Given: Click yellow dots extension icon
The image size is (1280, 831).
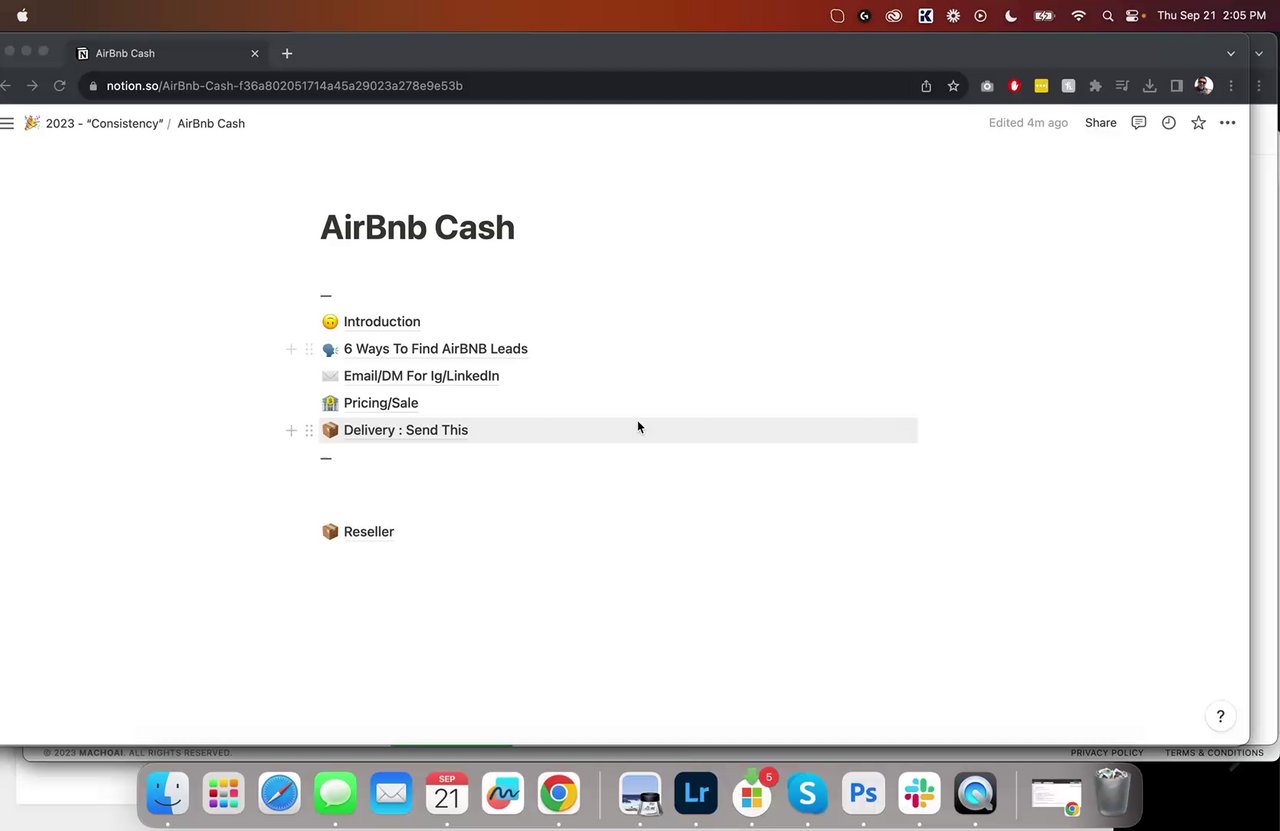Looking at the screenshot, I should click(x=1041, y=86).
